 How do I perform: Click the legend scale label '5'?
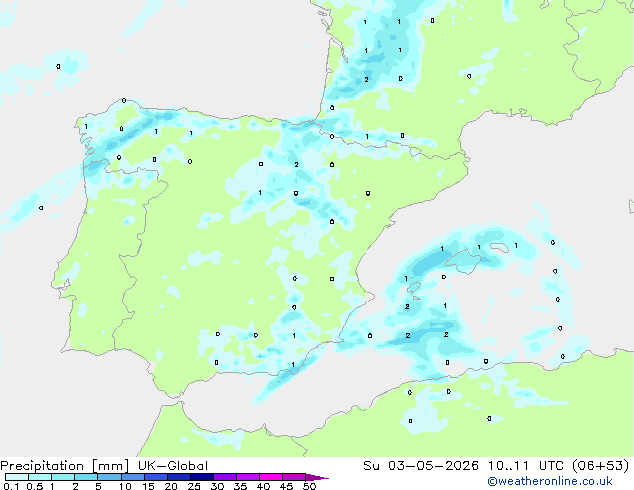pos(98,486)
